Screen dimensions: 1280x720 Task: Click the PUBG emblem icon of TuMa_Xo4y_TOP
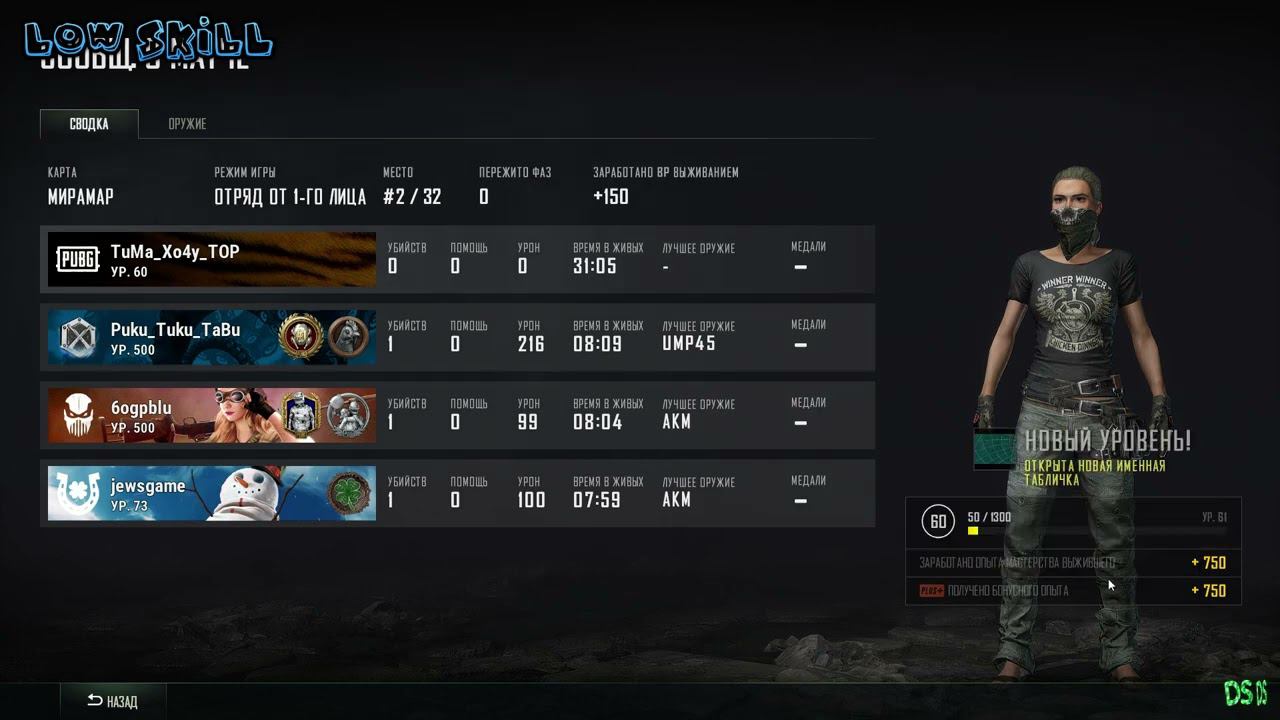point(77,259)
